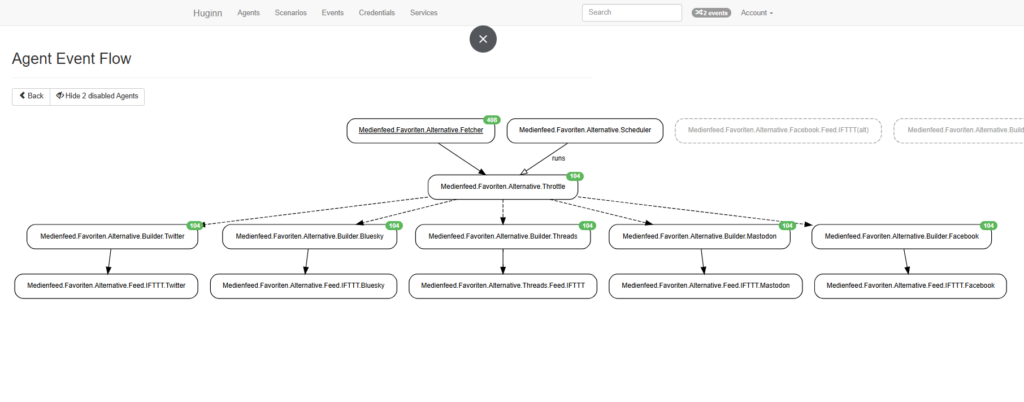Open the Services navigation item
1024x402 pixels.
click(x=424, y=13)
